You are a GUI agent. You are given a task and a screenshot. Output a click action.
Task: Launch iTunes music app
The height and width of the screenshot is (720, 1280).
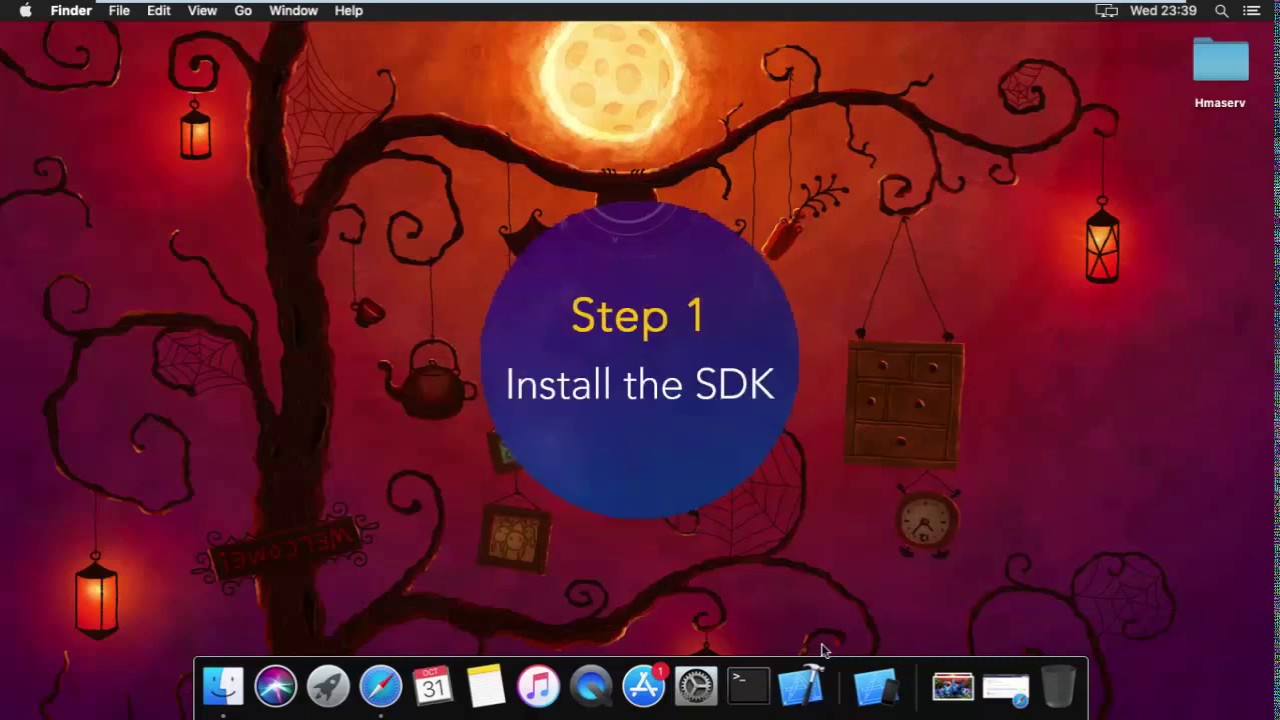538,686
